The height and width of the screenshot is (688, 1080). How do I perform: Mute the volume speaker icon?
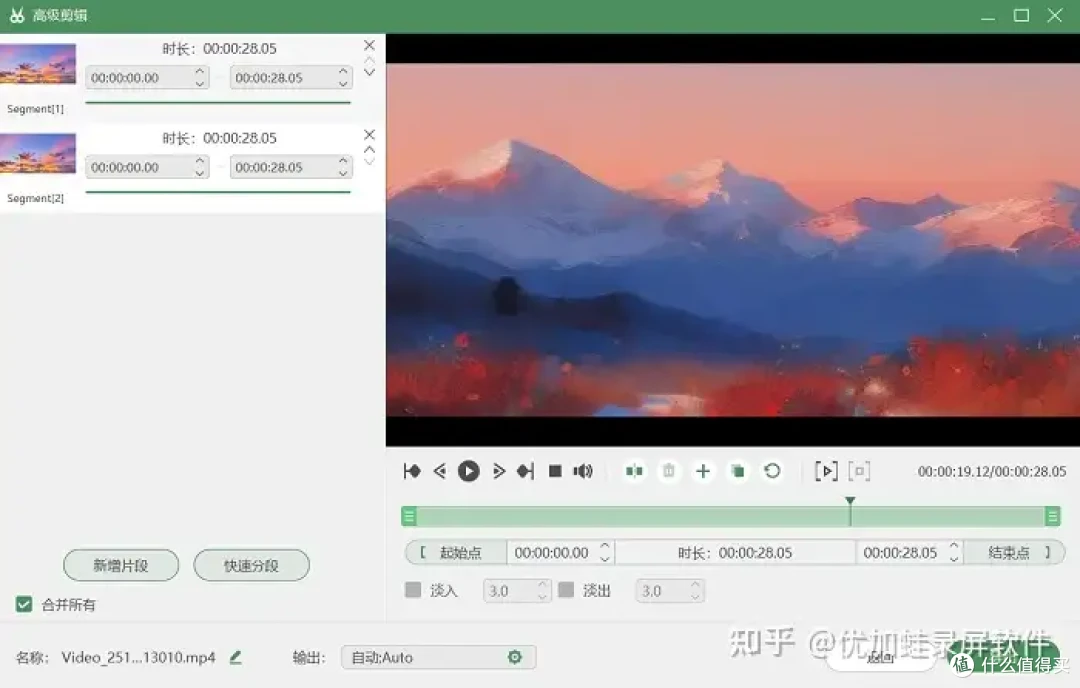click(583, 471)
